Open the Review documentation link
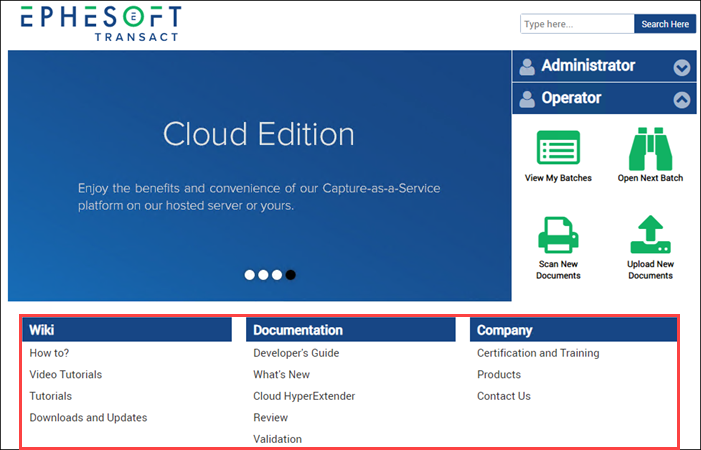 [x=270, y=417]
